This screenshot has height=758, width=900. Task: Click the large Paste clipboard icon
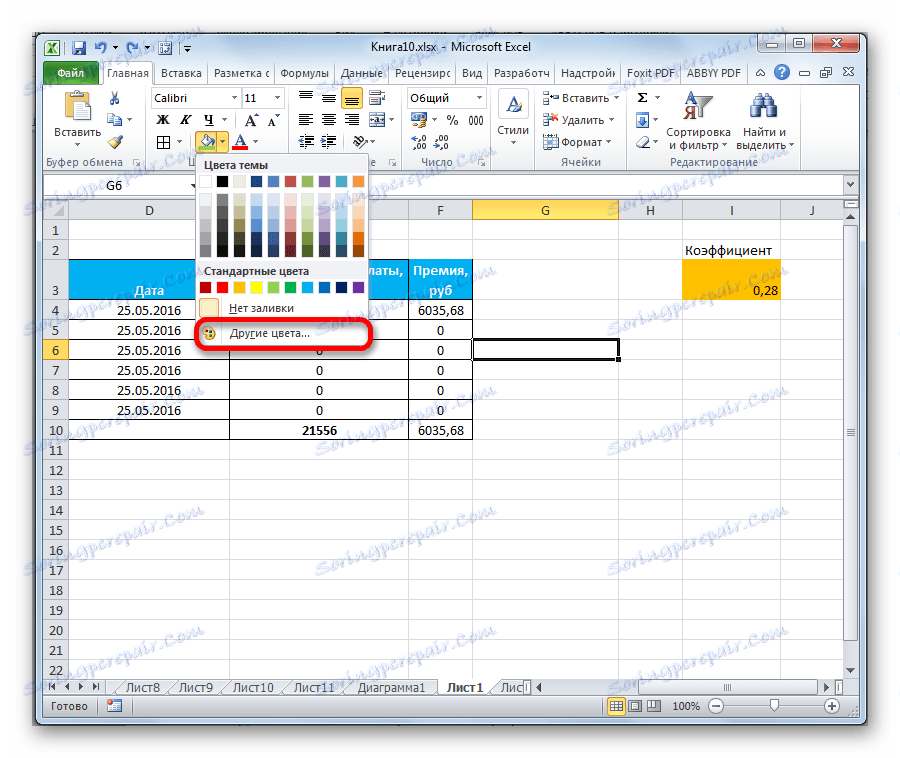(x=77, y=107)
